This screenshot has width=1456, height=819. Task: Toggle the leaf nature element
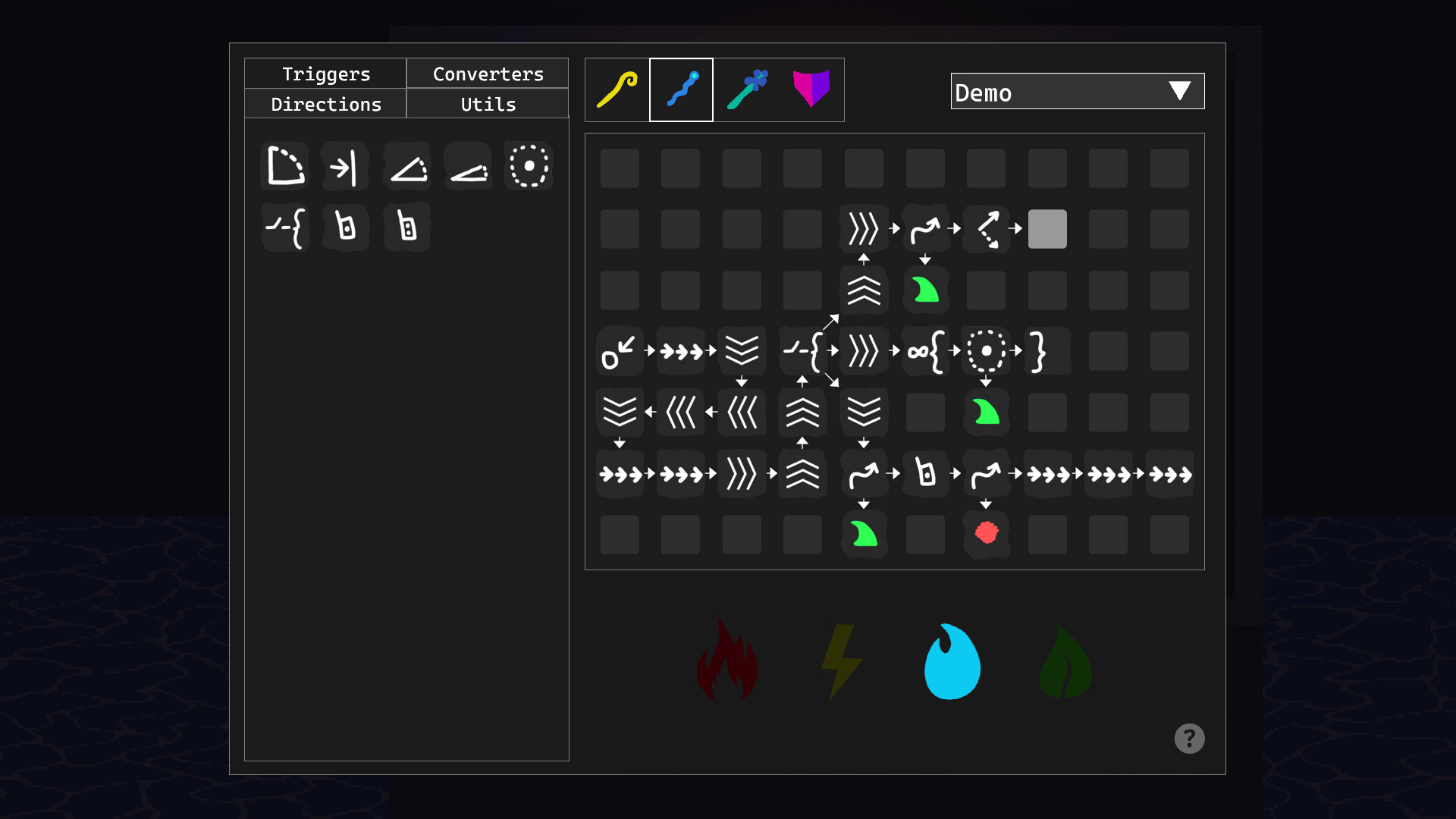[1065, 661]
